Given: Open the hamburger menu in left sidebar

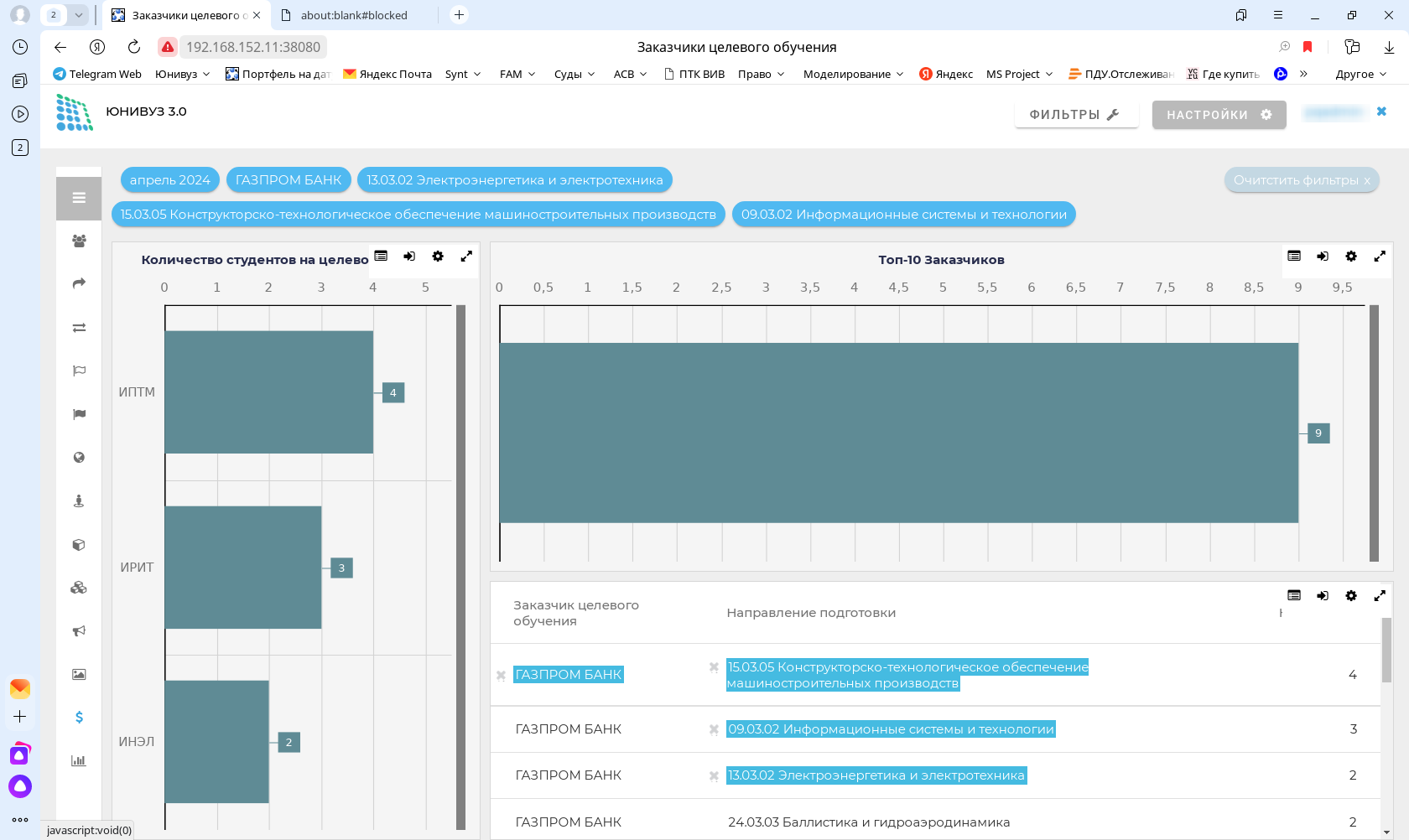Looking at the screenshot, I should coord(79,198).
